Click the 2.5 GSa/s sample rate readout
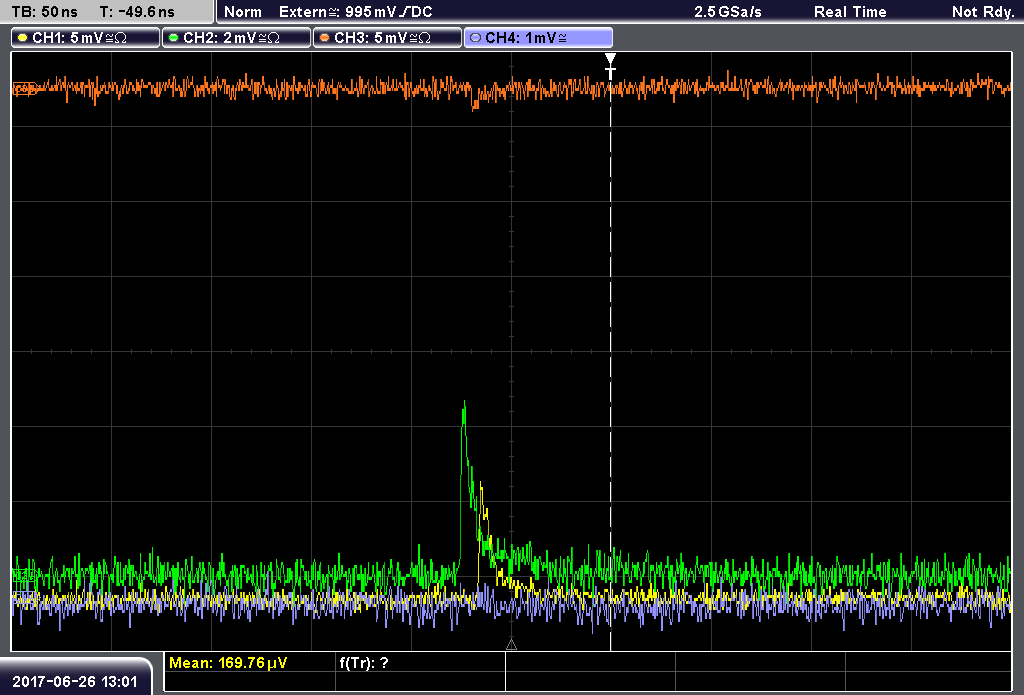The width and height of the screenshot is (1024, 695). click(728, 12)
